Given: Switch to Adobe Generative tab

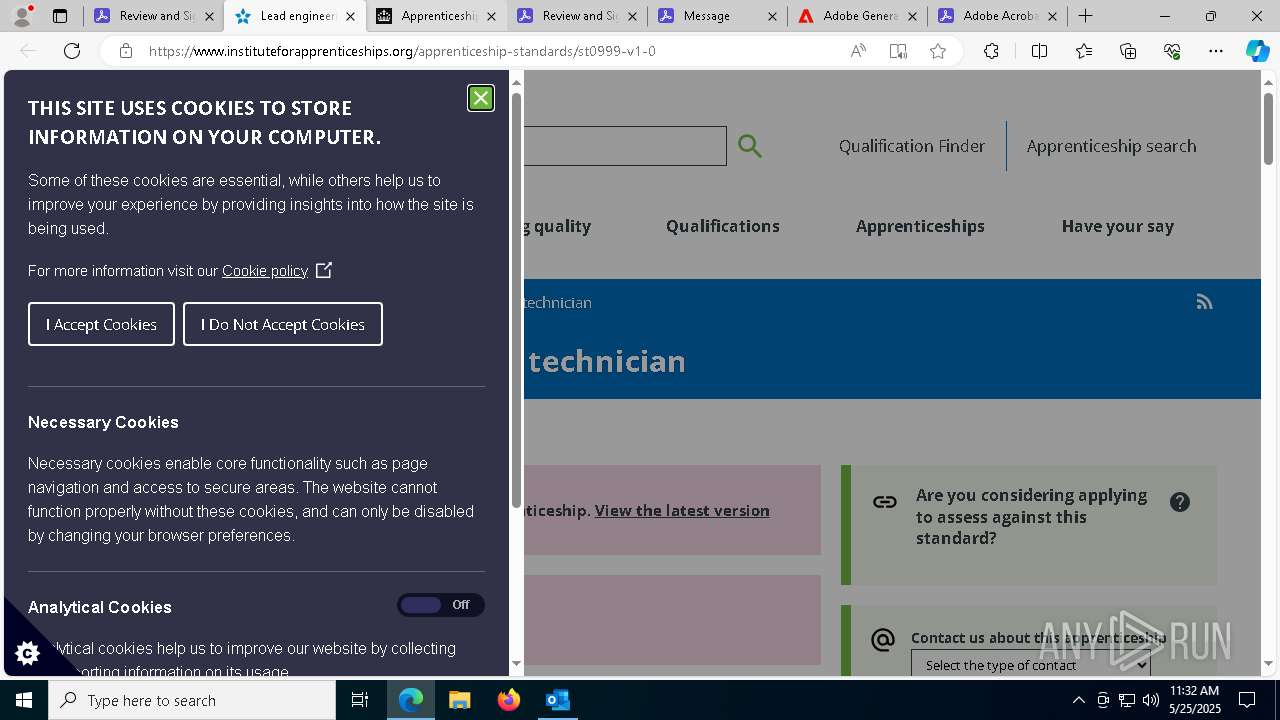Looking at the screenshot, I should 858,16.
